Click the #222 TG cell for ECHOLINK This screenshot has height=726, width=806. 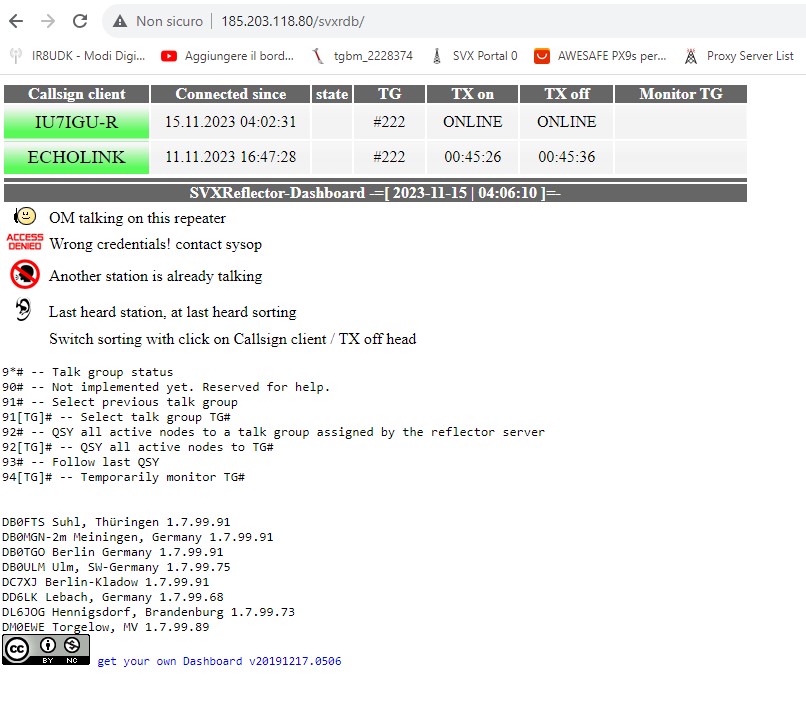[x=389, y=157]
